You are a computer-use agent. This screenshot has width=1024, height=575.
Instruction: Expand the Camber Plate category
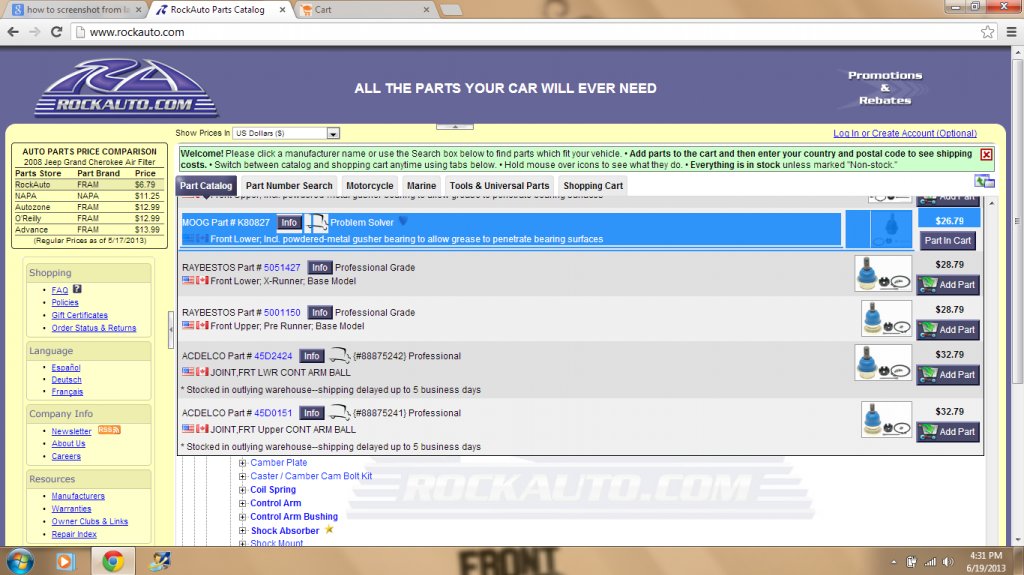point(242,463)
